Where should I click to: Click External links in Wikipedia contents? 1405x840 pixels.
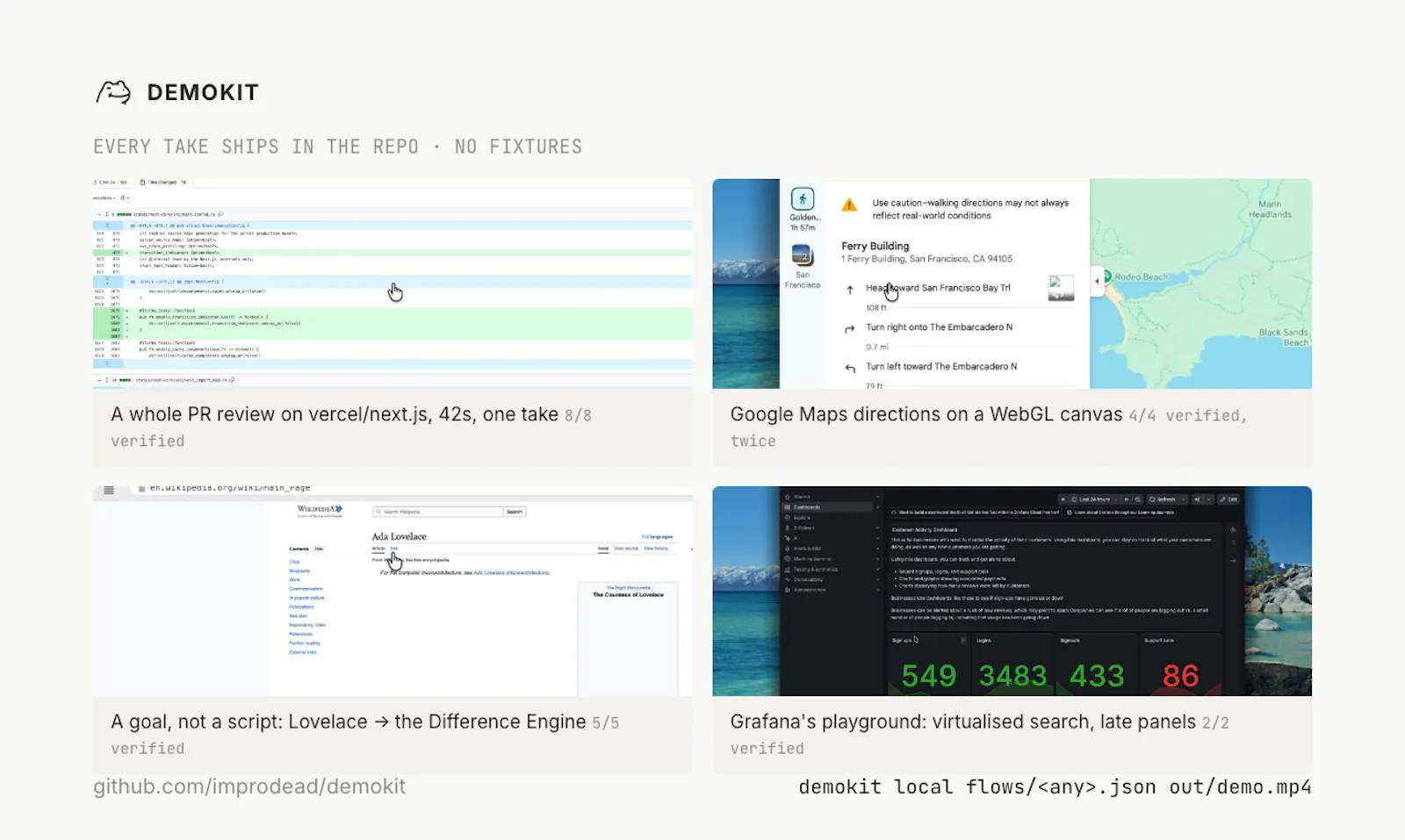pos(303,652)
